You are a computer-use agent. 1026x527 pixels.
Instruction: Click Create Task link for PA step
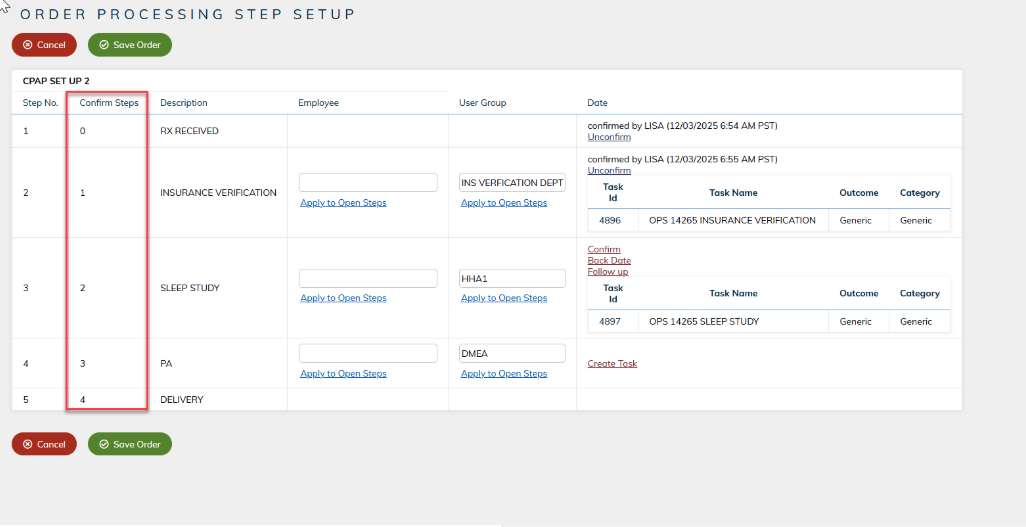pyautogui.click(x=612, y=364)
